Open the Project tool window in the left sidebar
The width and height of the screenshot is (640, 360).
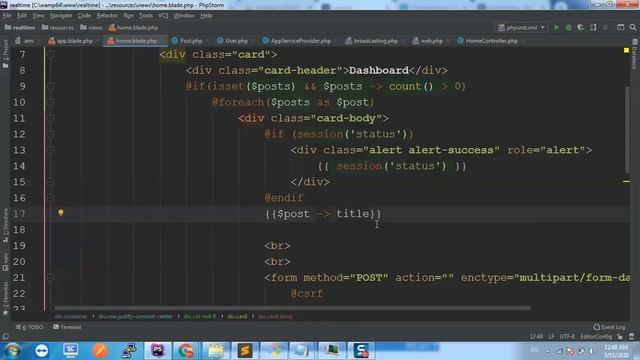pyautogui.click(x=5, y=53)
